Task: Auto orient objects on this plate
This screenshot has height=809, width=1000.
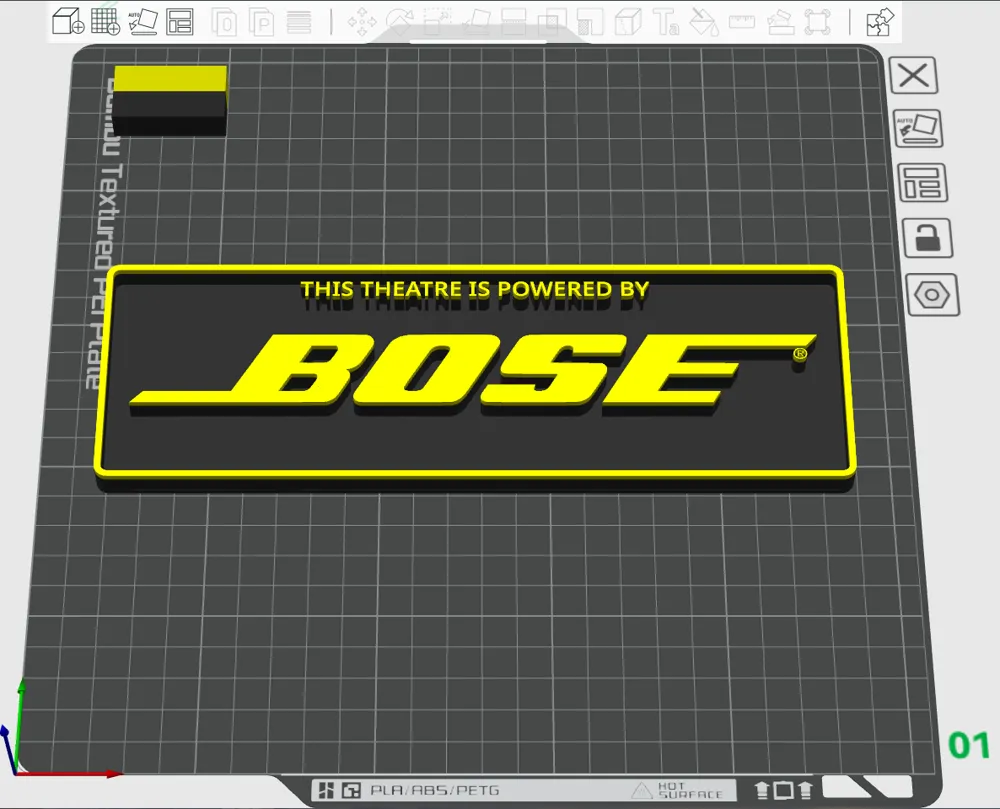Action: [918, 129]
